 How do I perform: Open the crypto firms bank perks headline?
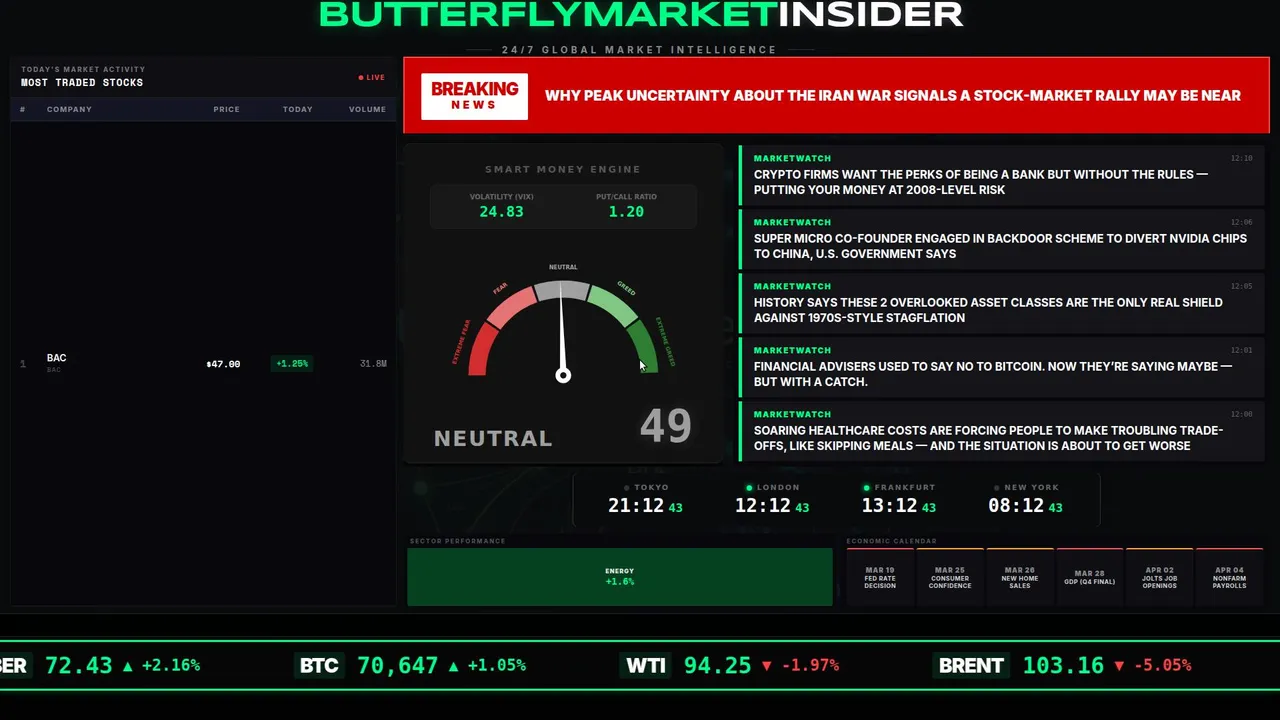1002,175
